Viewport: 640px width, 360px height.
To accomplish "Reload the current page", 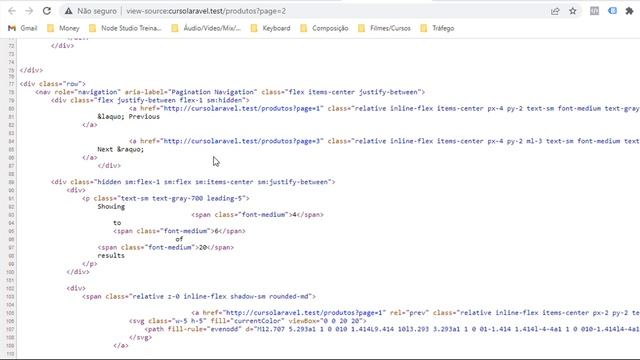I will coord(47,11).
